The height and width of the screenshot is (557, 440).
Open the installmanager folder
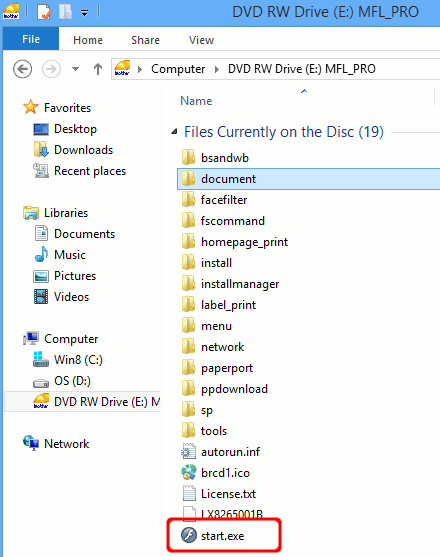coord(230,284)
